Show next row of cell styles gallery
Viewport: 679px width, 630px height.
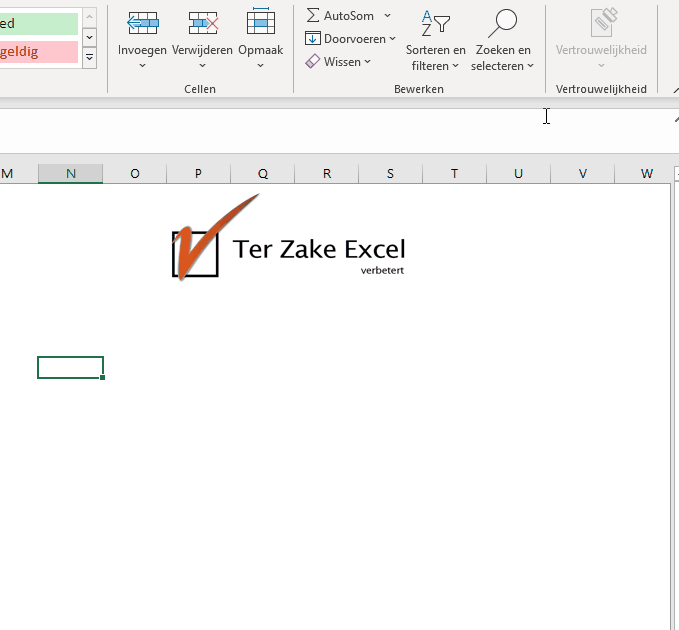(90, 37)
